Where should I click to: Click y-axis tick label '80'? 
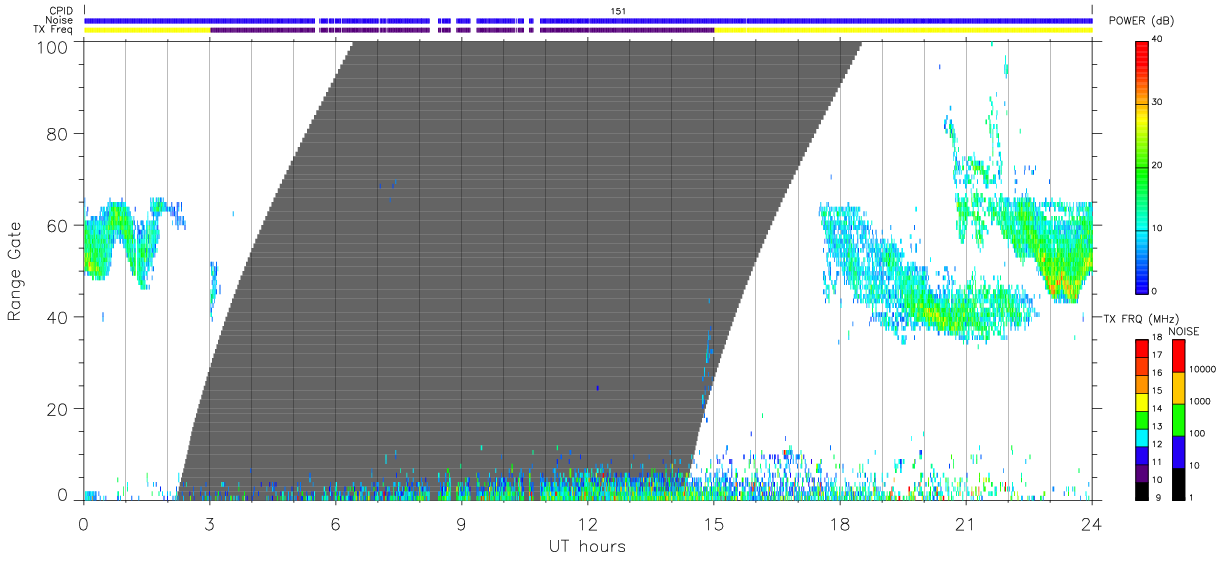pos(59,133)
